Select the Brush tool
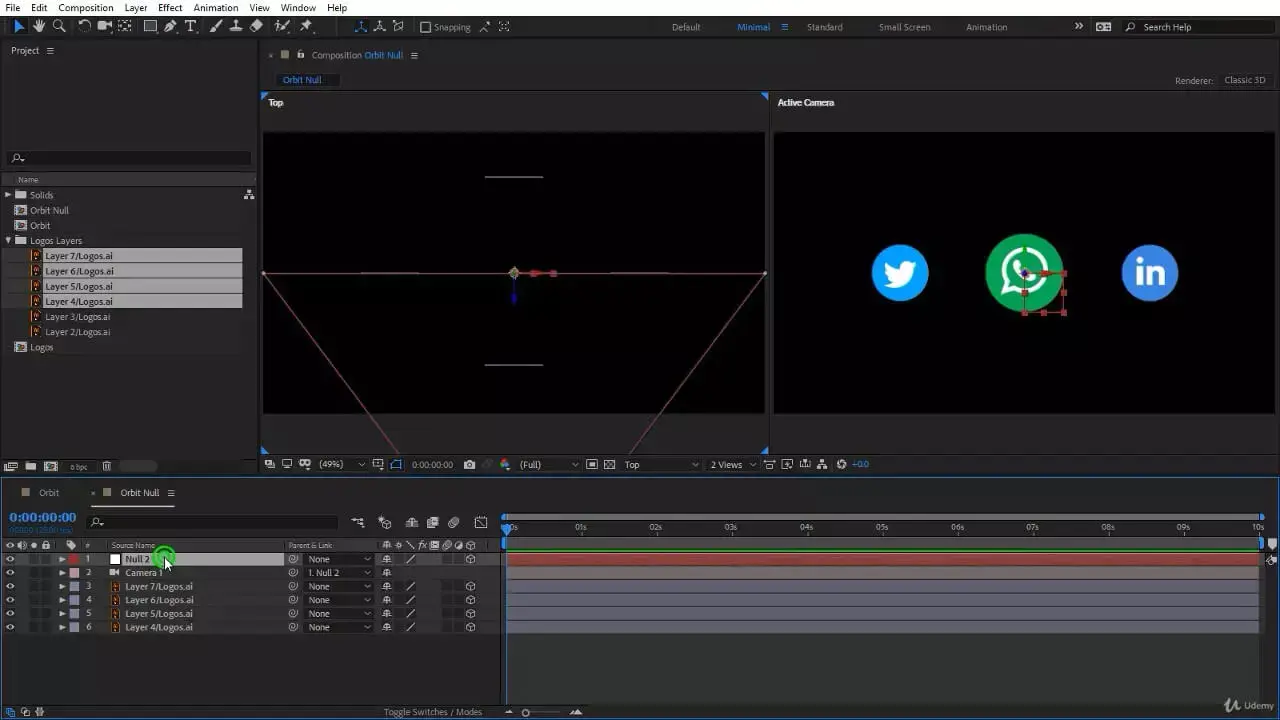The image size is (1280, 720). pyautogui.click(x=216, y=26)
